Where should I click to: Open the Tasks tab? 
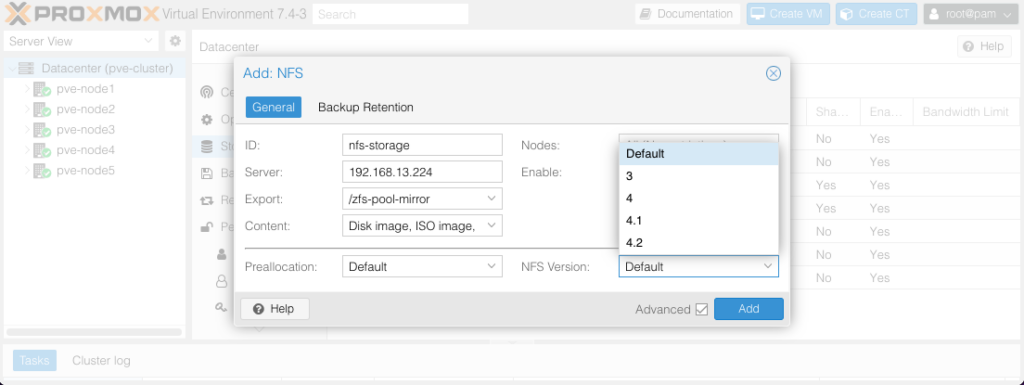(x=35, y=360)
